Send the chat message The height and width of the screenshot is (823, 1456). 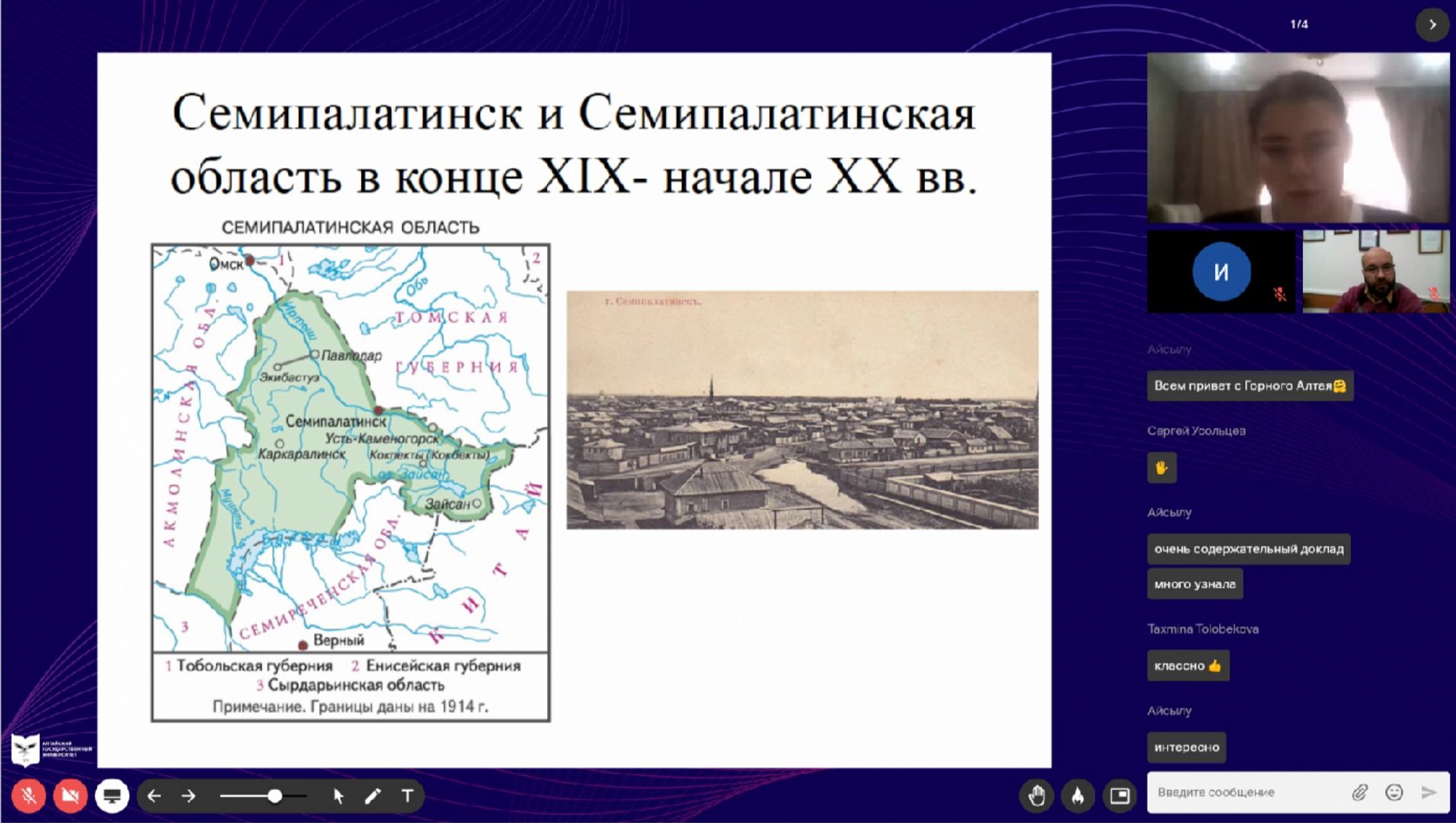[1429, 793]
